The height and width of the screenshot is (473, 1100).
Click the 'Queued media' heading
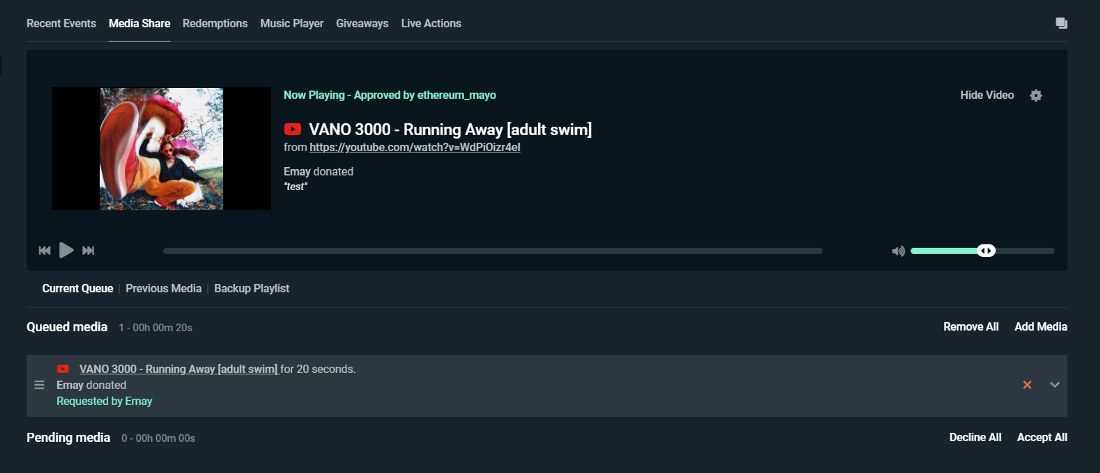67,327
